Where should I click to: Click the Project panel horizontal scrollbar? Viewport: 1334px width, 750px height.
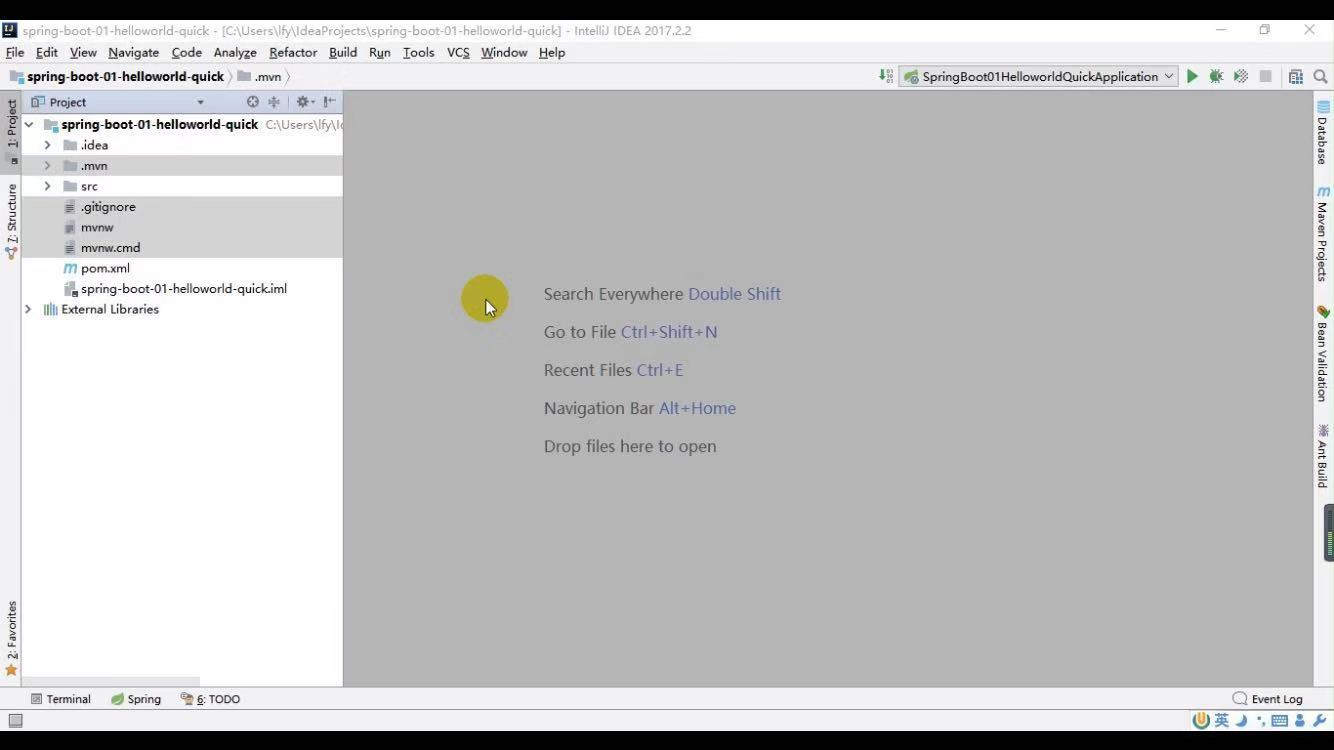click(x=111, y=681)
